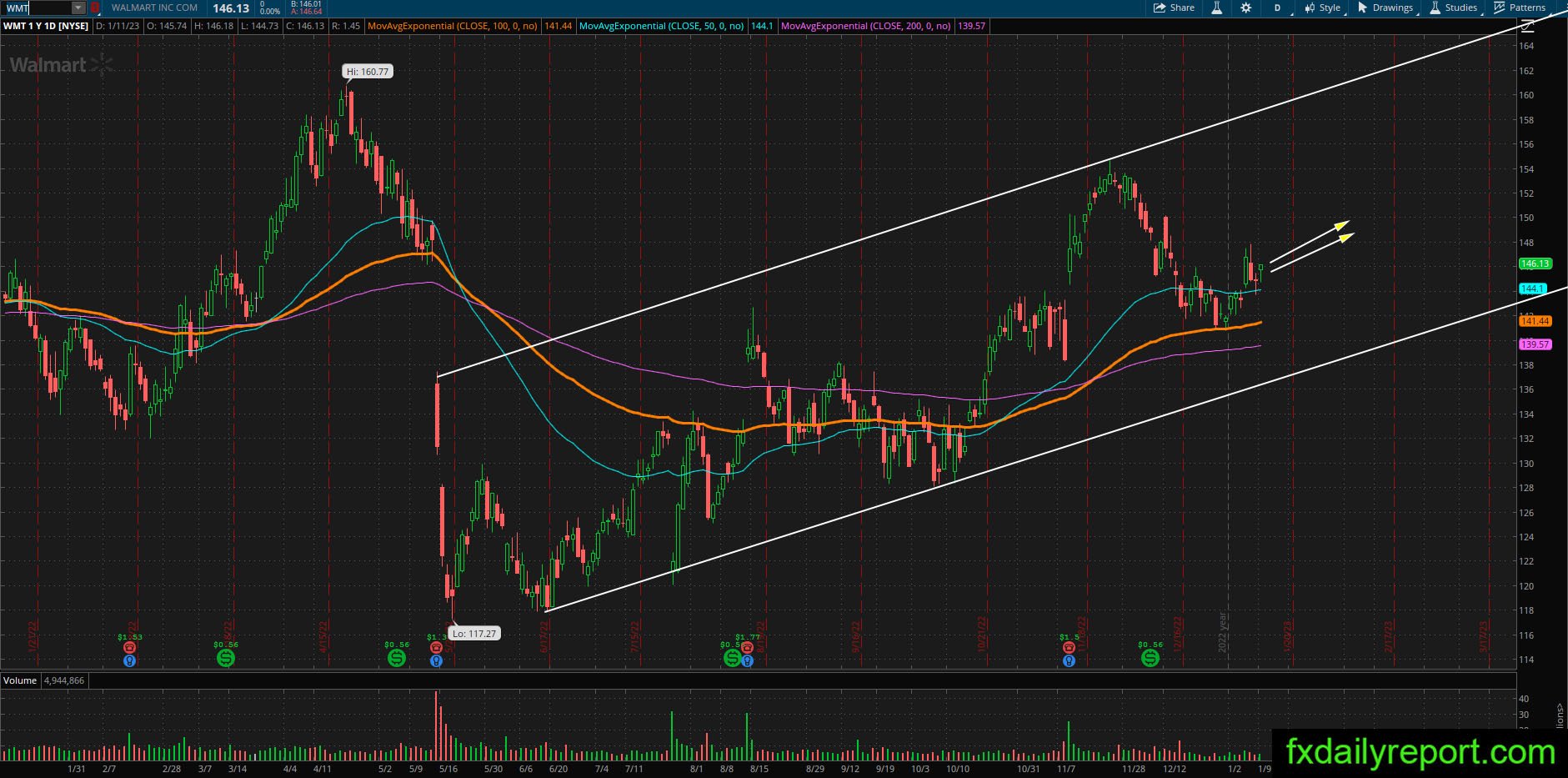Click the R: 1.45 range value
The image size is (1568, 778).
tap(345, 26)
